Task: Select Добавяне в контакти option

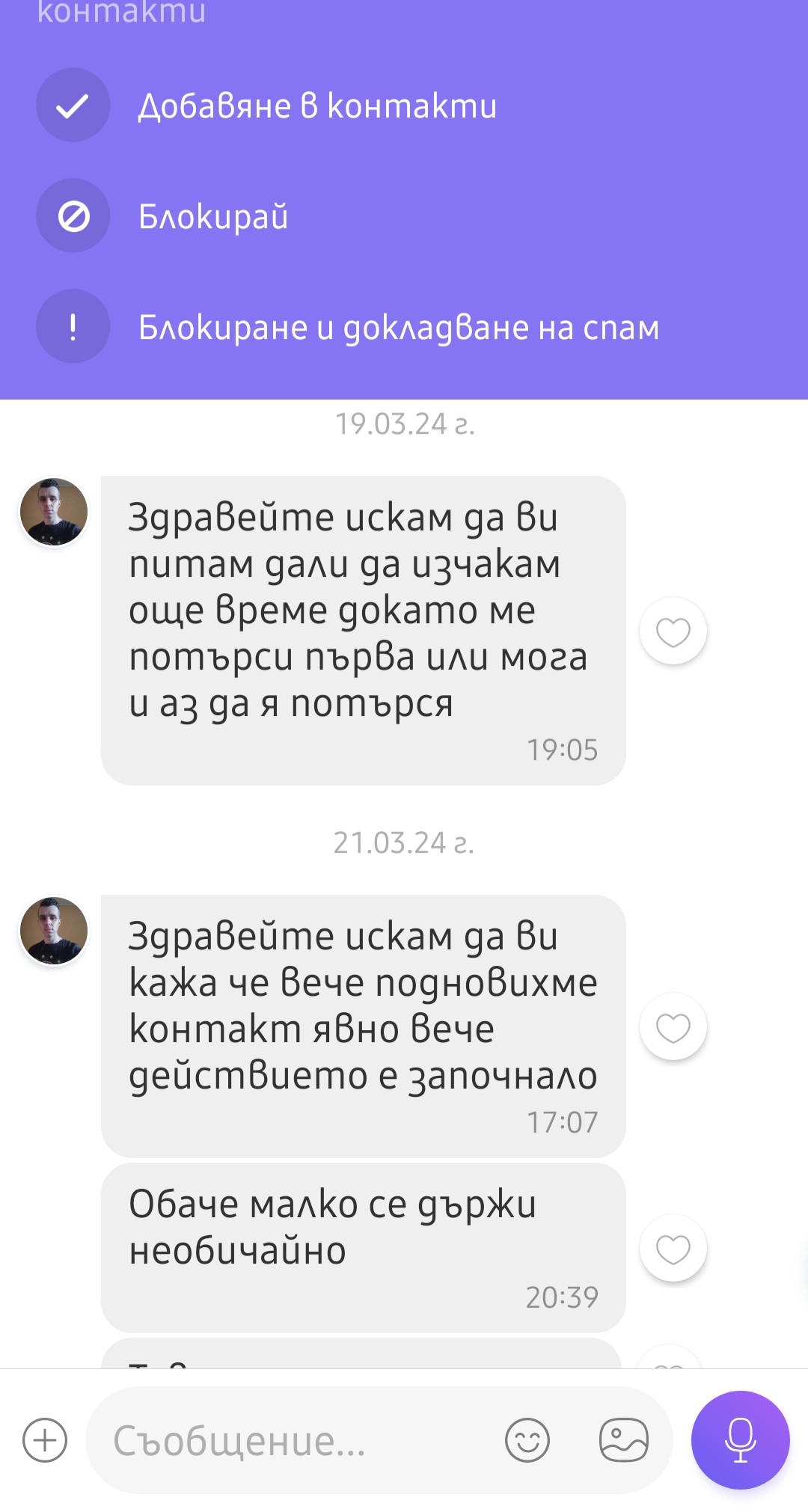Action: tap(317, 105)
